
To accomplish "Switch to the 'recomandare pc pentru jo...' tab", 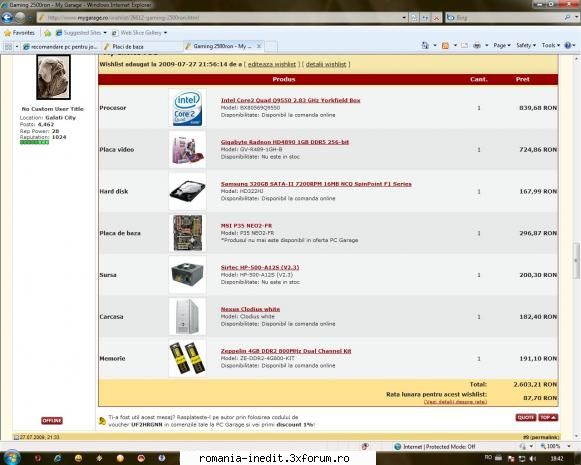I will pos(61,47).
